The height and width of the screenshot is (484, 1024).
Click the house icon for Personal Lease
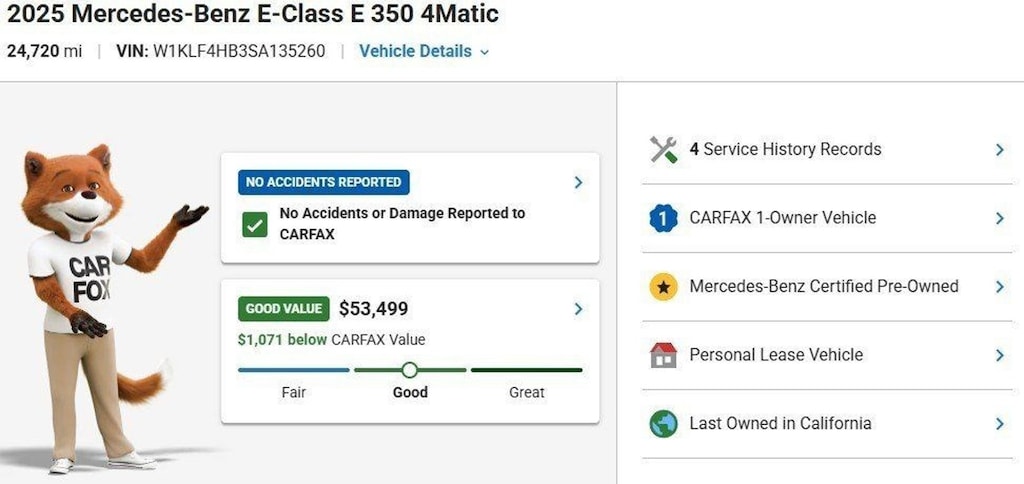664,355
